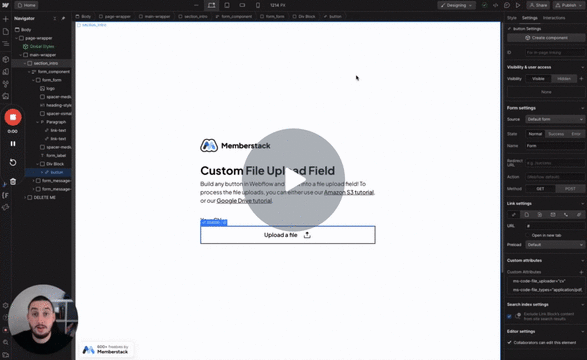Toggle Collaborators can edit this element
The image size is (587, 360).
(x=509, y=342)
